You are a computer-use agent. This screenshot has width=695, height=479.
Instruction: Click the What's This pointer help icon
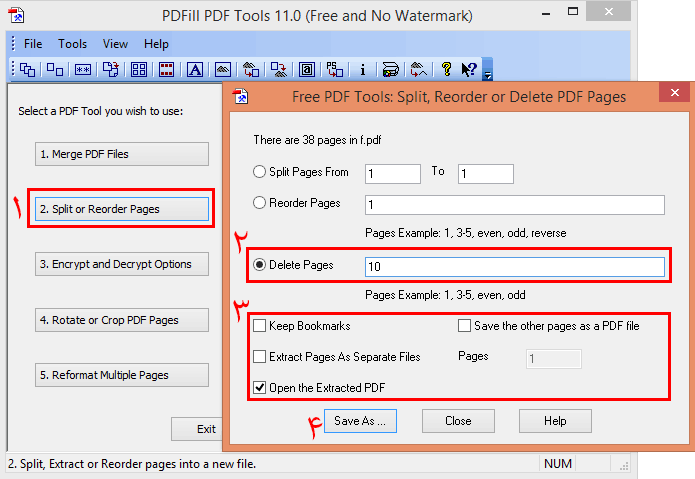(x=469, y=69)
